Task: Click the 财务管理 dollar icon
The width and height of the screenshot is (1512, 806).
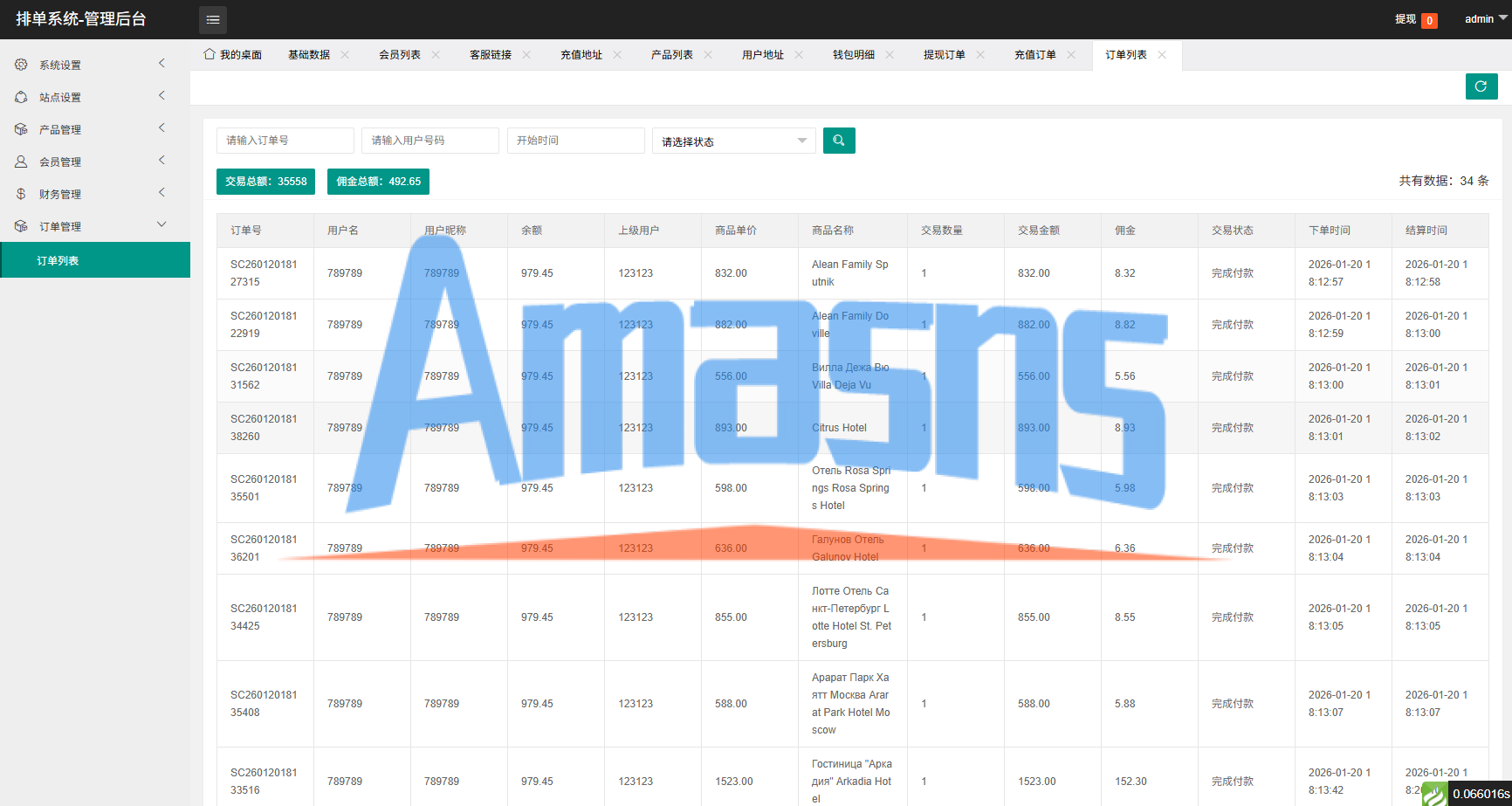Action: [x=21, y=194]
